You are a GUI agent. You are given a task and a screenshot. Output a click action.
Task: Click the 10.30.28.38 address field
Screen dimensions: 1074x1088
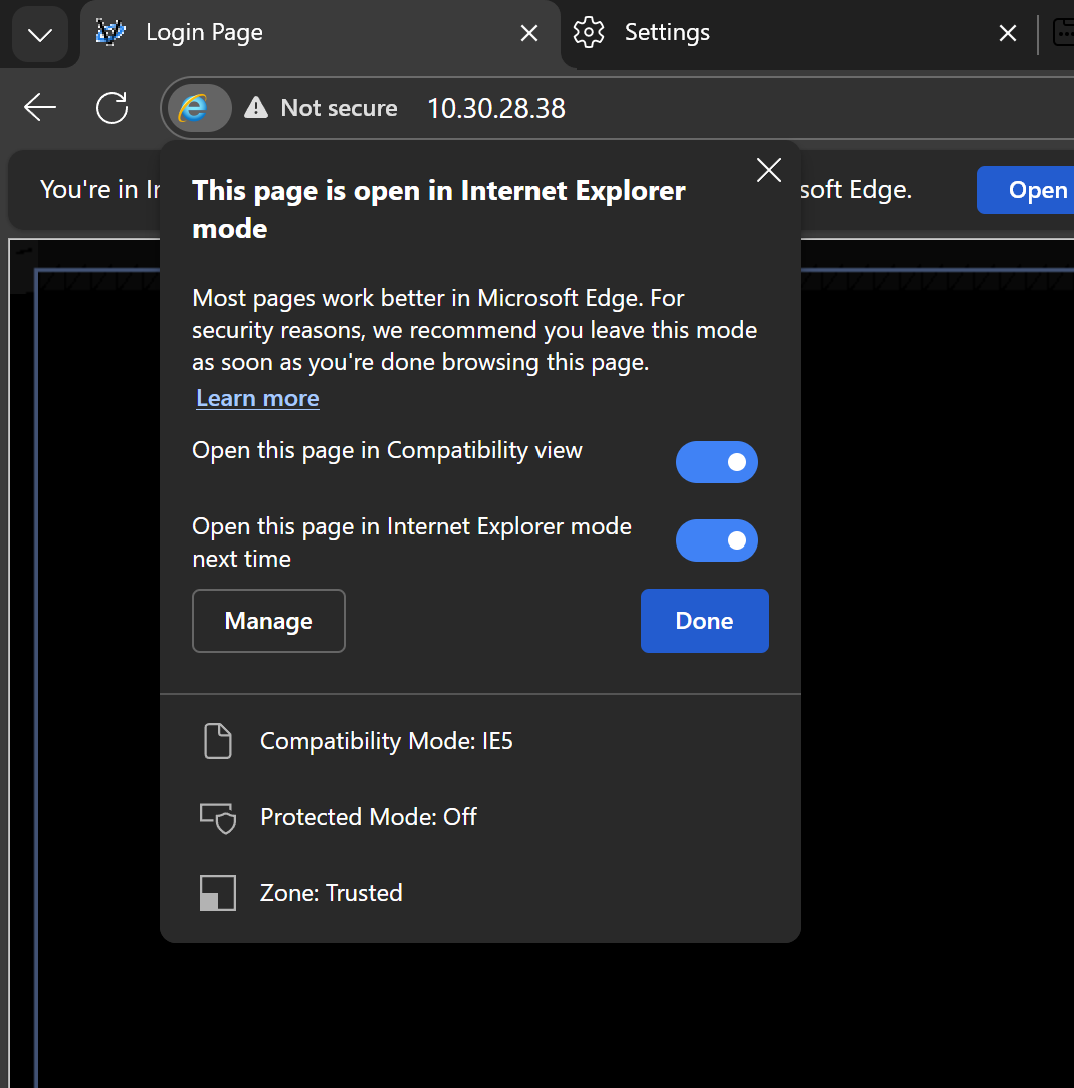pyautogui.click(x=496, y=109)
